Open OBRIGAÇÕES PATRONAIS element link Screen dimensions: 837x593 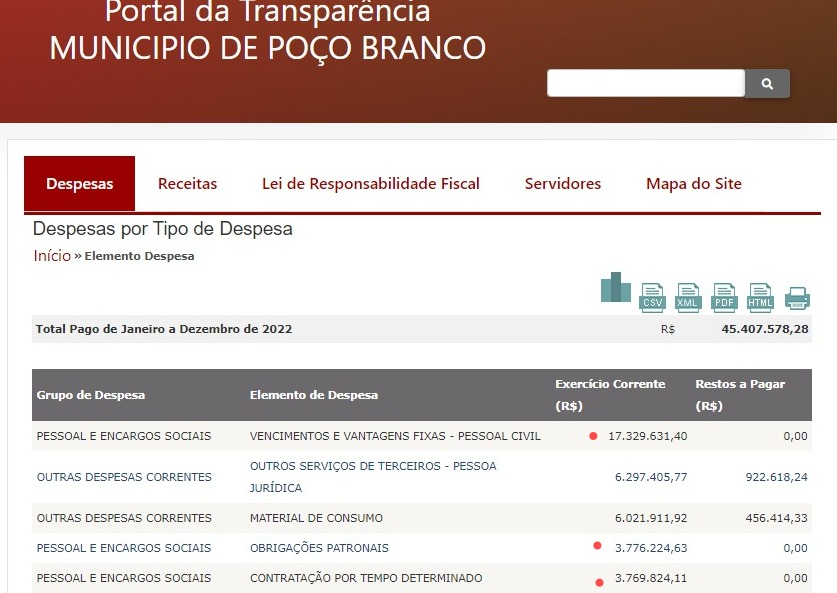[x=319, y=548]
